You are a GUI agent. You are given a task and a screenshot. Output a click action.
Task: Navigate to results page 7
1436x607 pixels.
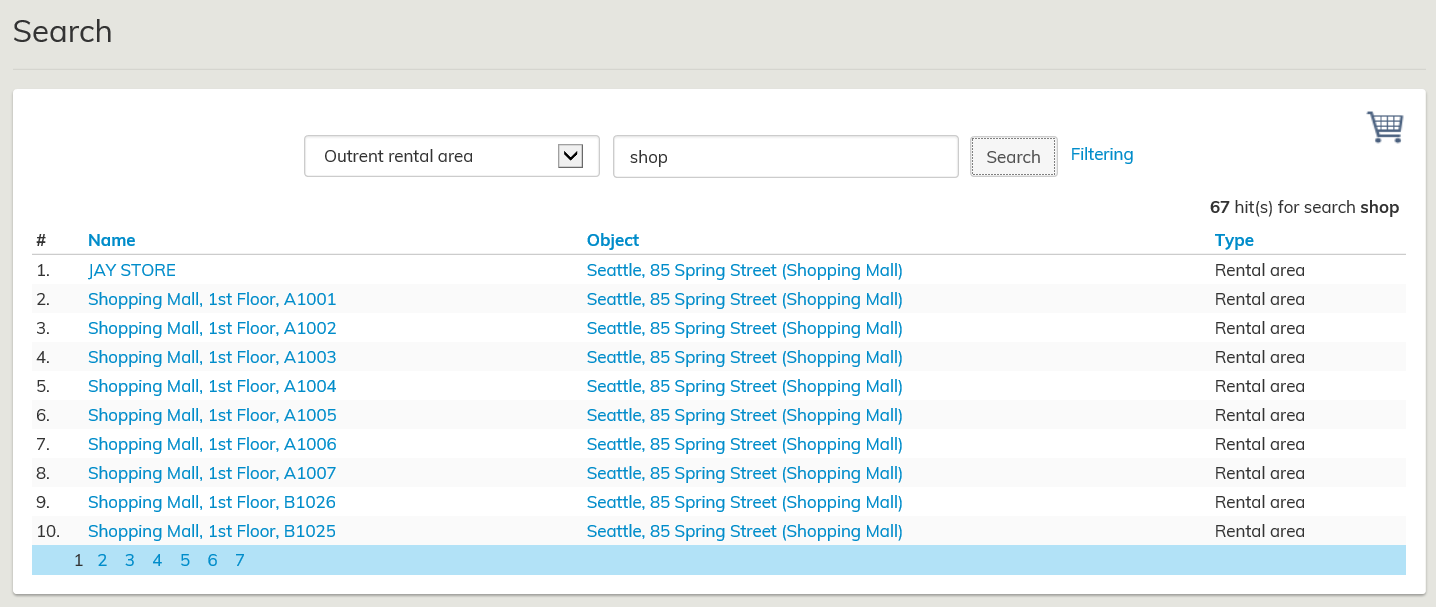(x=240, y=560)
